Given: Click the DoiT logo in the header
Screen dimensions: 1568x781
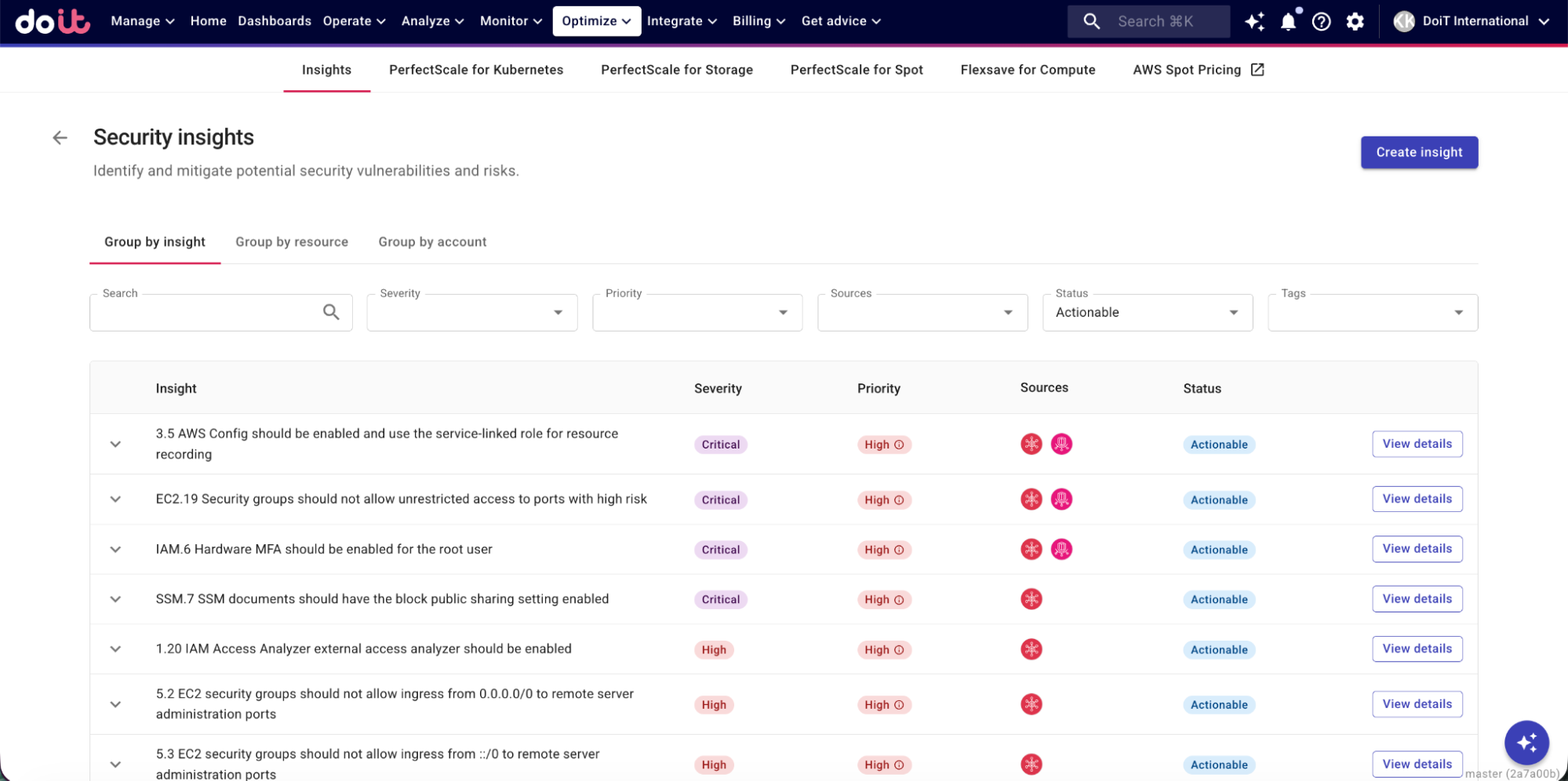Looking at the screenshot, I should click(x=53, y=21).
